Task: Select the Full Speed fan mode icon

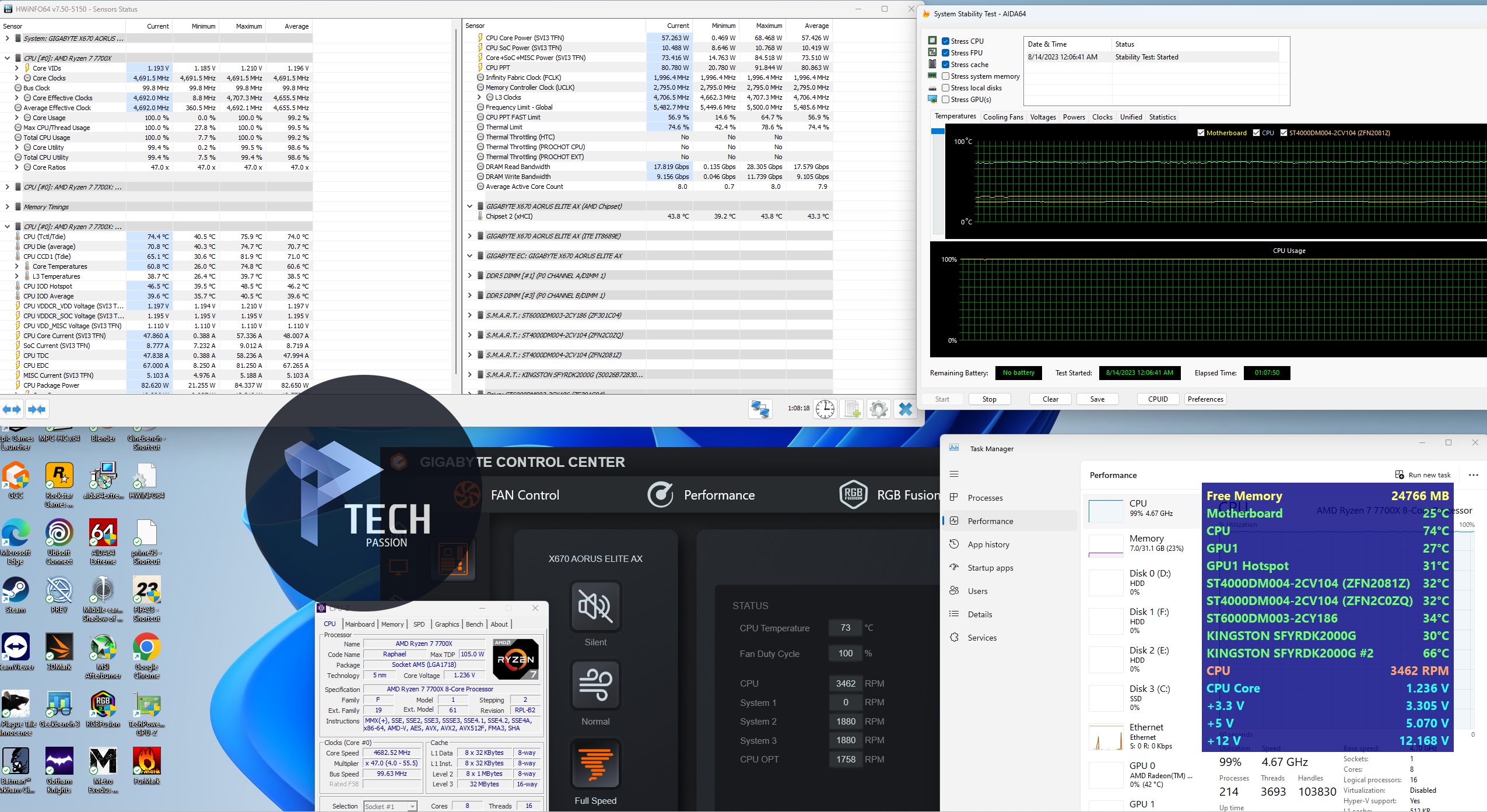Action: click(x=595, y=765)
